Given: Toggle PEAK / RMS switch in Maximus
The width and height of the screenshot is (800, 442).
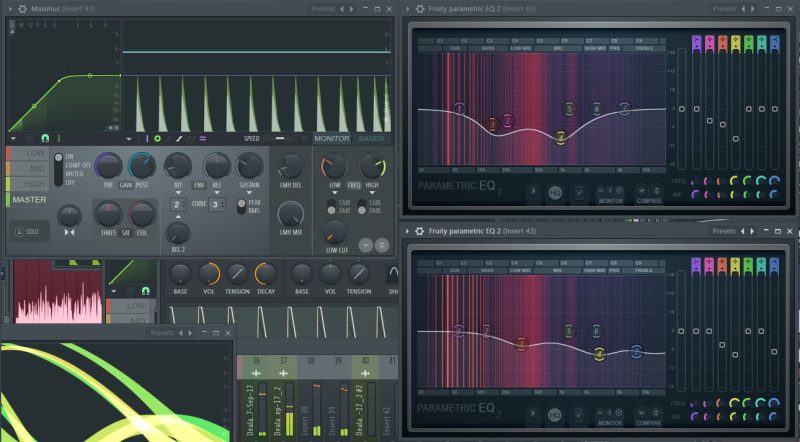Looking at the screenshot, I should point(241,206).
